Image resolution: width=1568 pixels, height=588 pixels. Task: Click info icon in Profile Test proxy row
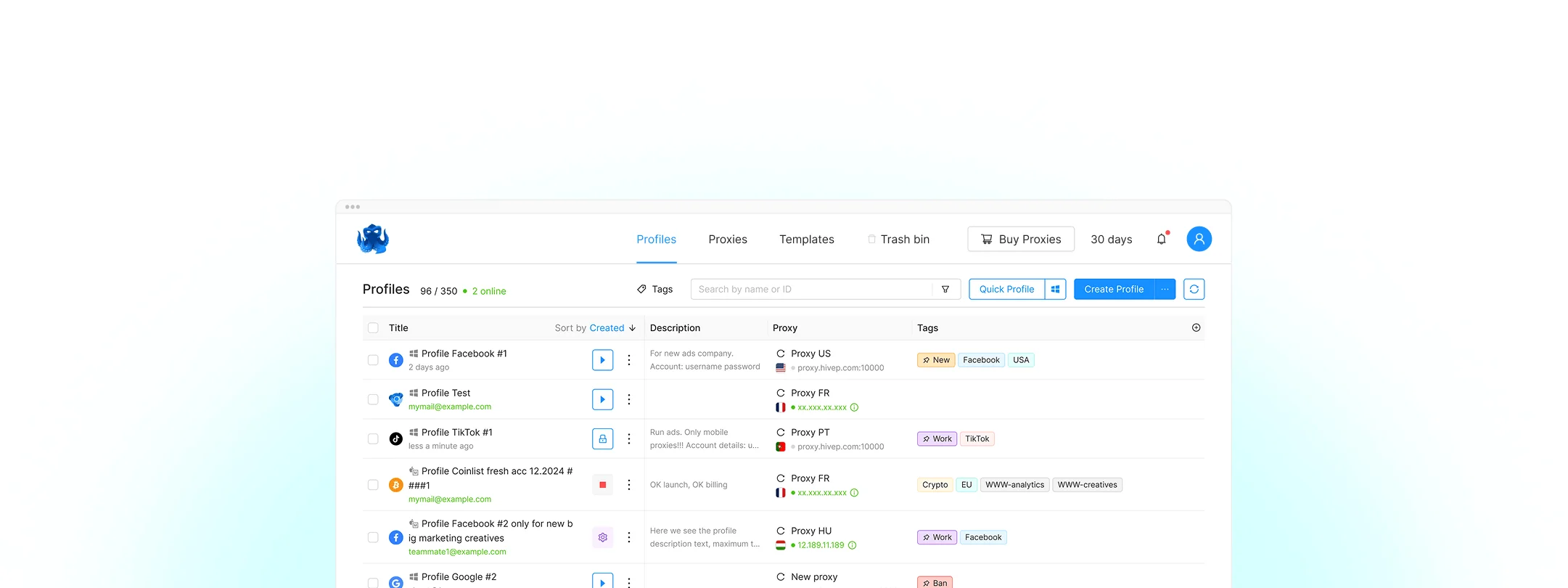coord(854,407)
